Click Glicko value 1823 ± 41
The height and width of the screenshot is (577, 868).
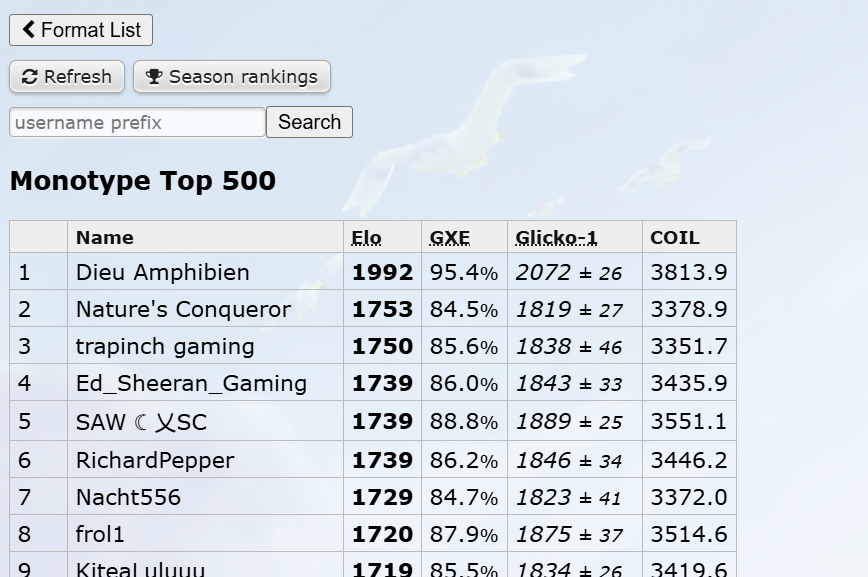569,497
